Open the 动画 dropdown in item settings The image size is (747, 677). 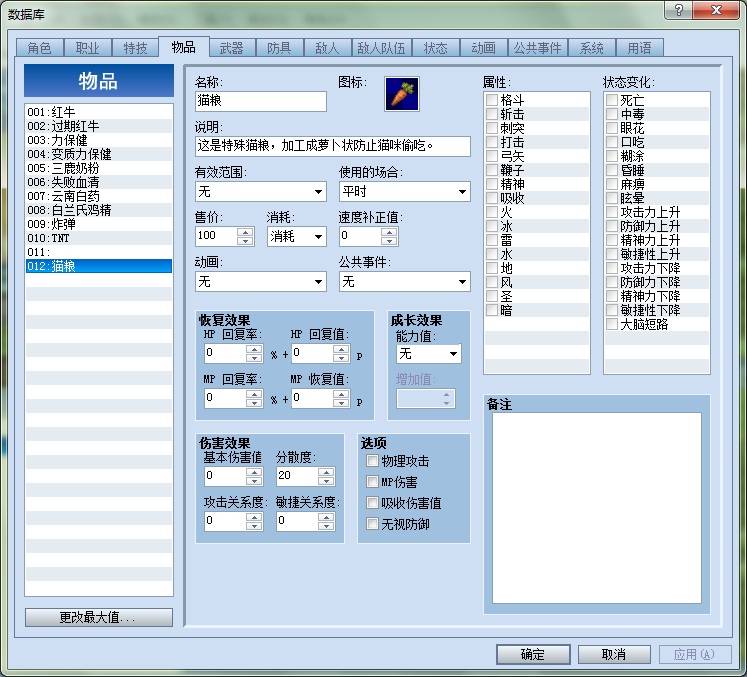261,282
